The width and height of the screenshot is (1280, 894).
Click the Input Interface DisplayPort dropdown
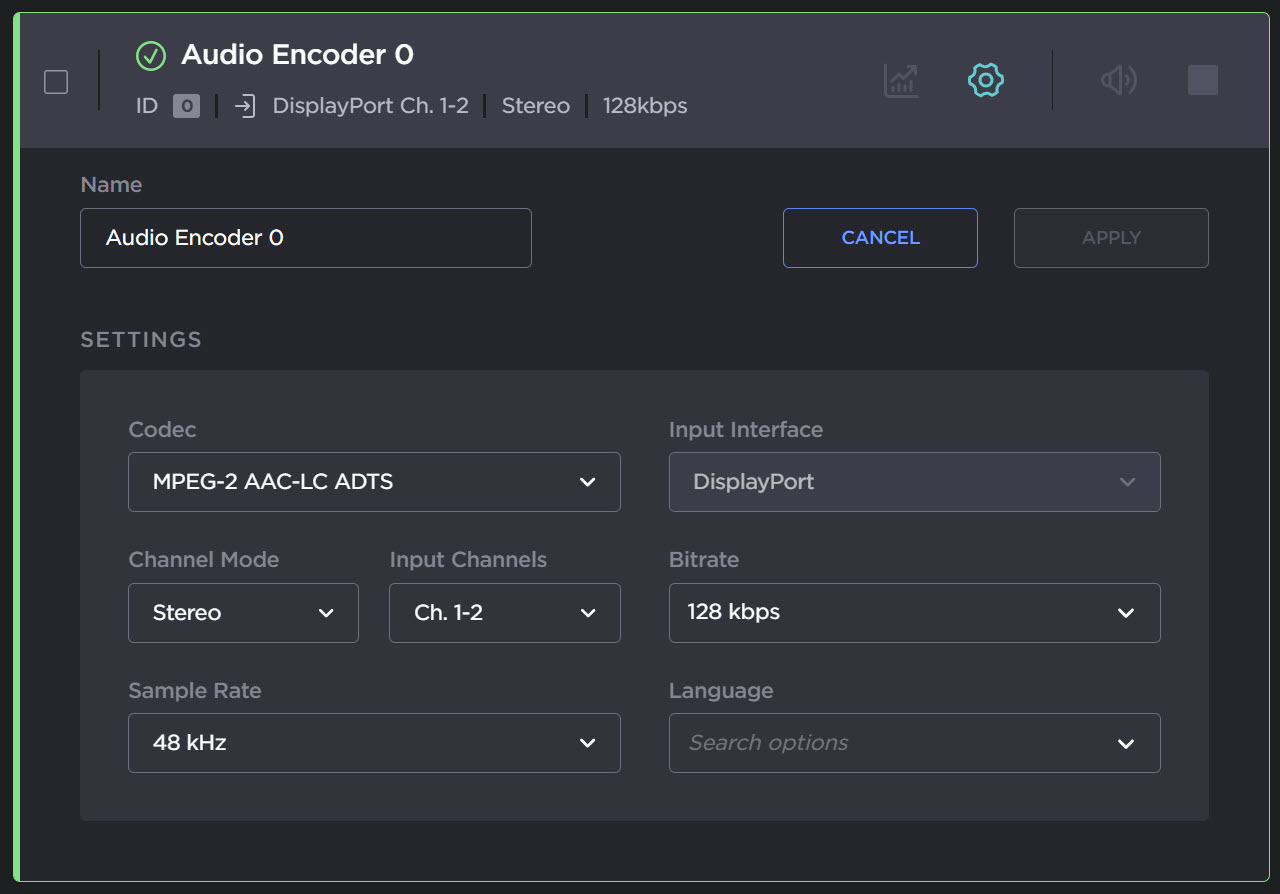point(914,482)
